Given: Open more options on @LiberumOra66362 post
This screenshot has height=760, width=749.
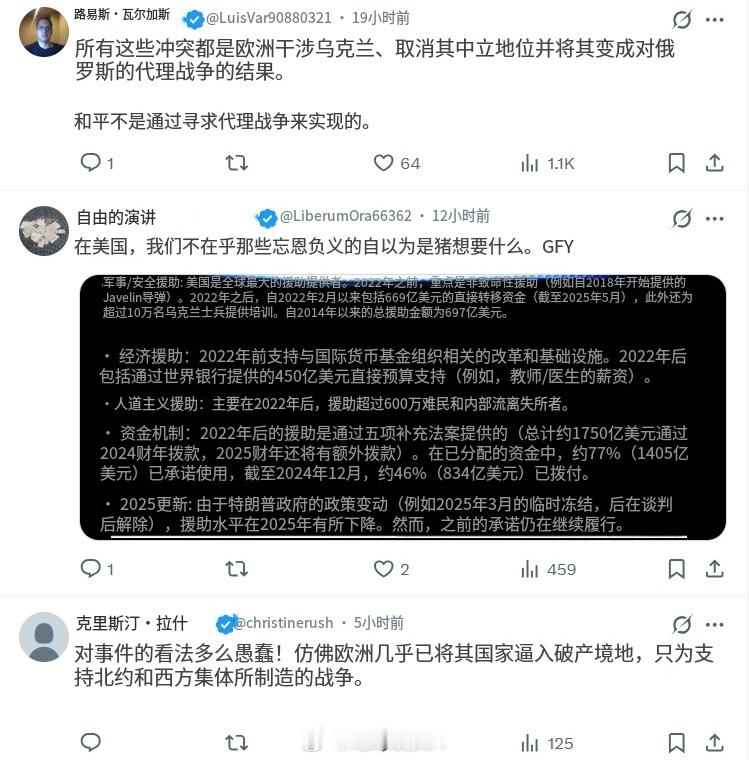Looking at the screenshot, I should [x=715, y=219].
